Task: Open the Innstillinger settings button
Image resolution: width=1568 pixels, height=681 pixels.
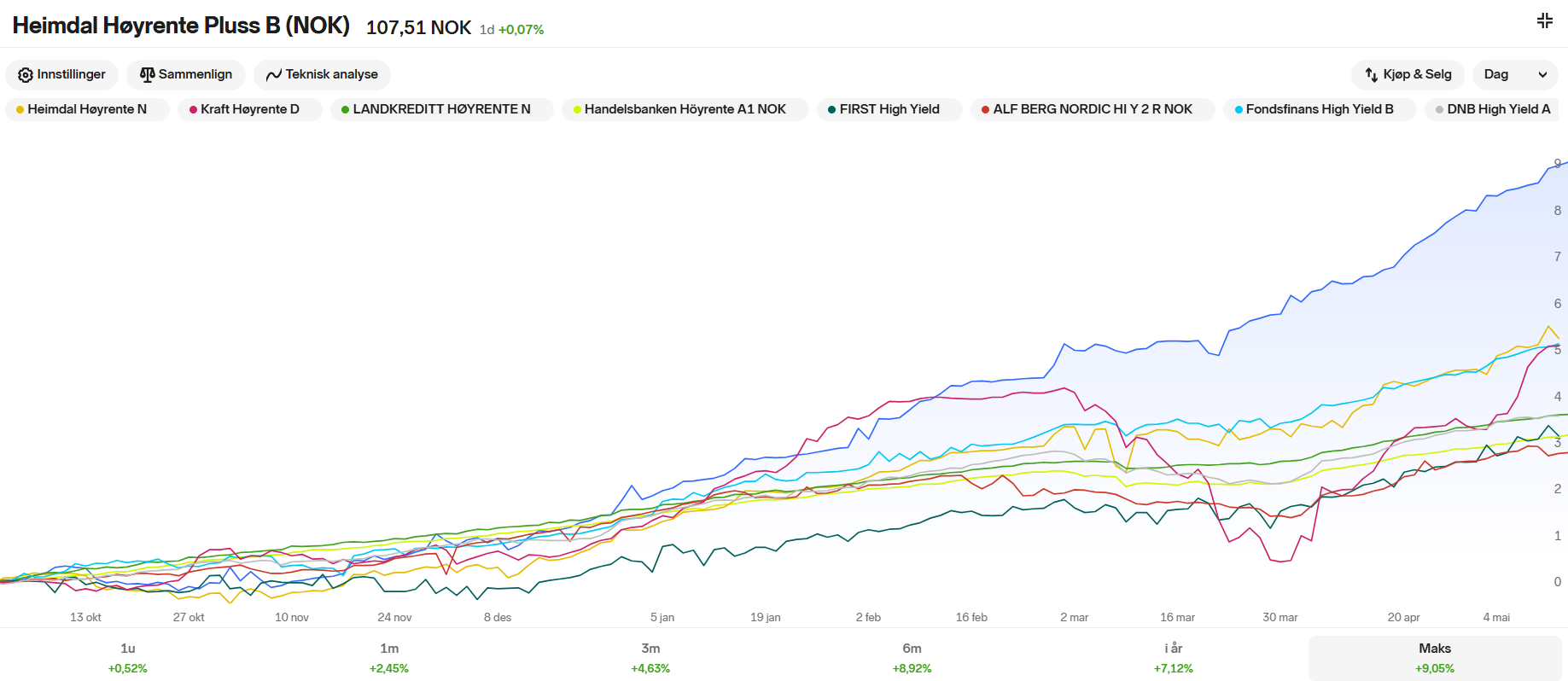Action: (x=62, y=75)
